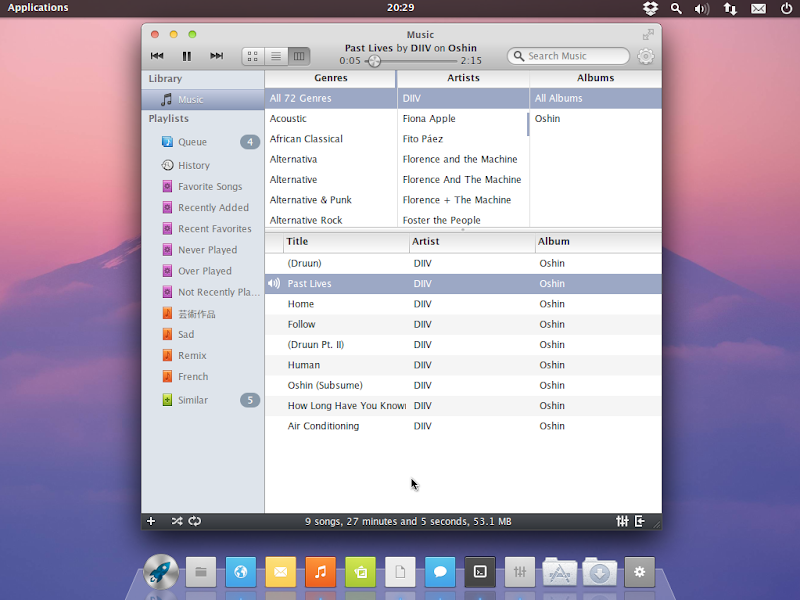Image resolution: width=800 pixels, height=600 pixels.
Task: Open the equalizer from the status bar
Action: point(623,521)
